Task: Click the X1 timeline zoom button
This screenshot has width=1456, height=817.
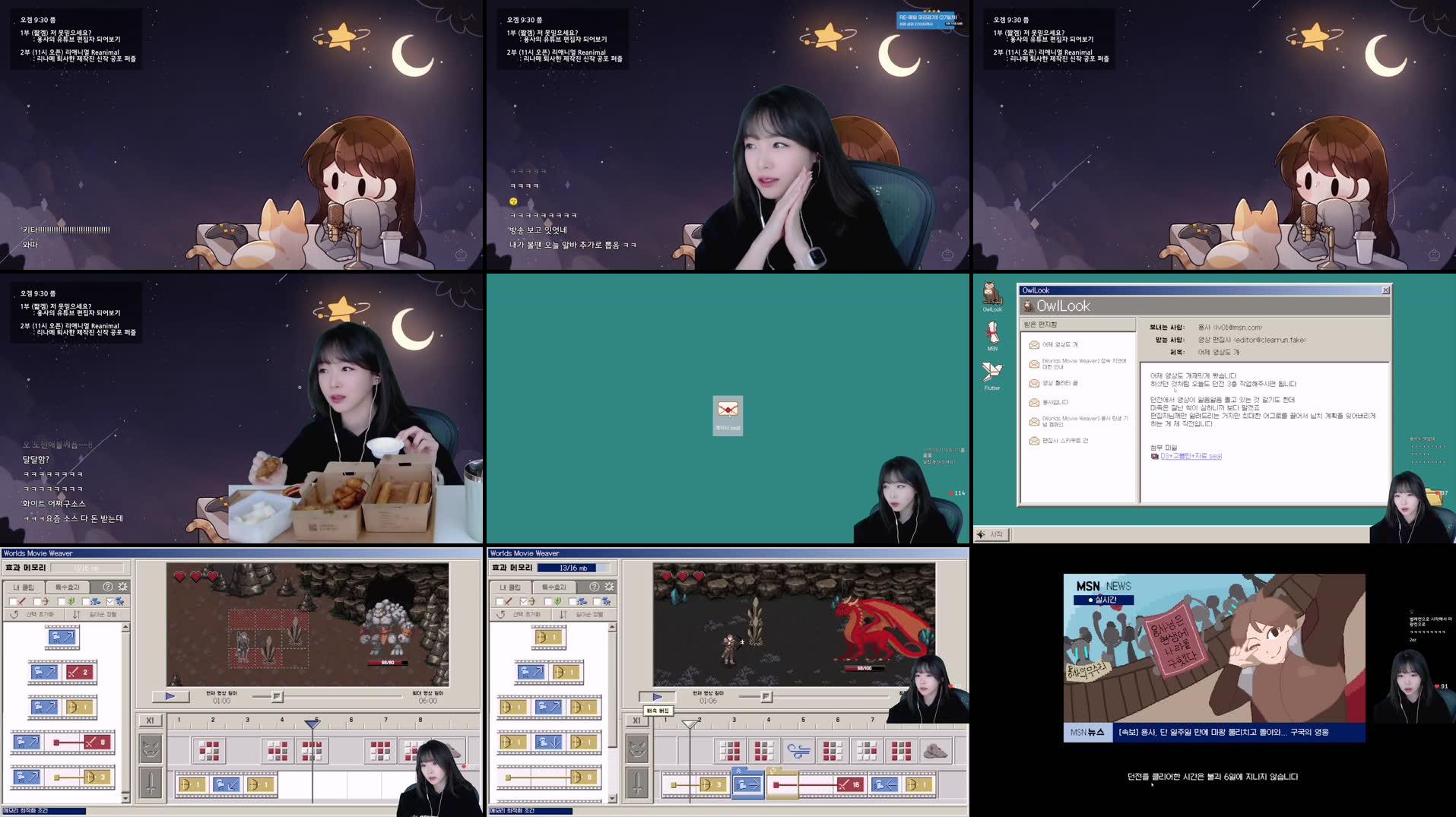Action: click(x=637, y=720)
